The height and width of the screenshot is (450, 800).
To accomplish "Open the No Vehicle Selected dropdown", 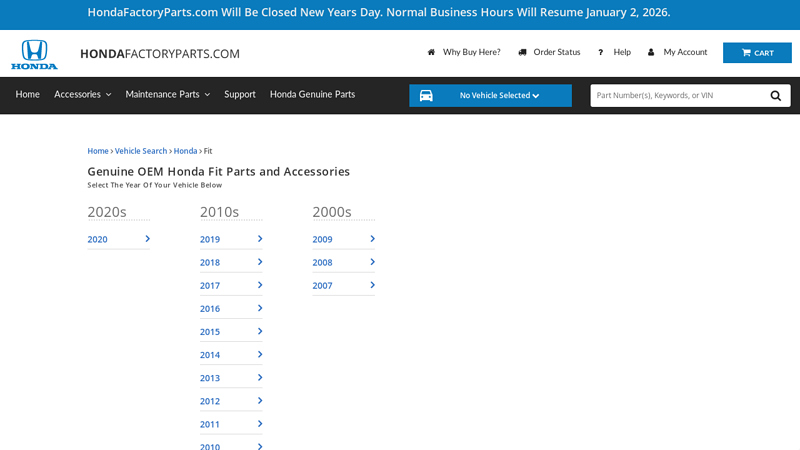I will pos(500,96).
